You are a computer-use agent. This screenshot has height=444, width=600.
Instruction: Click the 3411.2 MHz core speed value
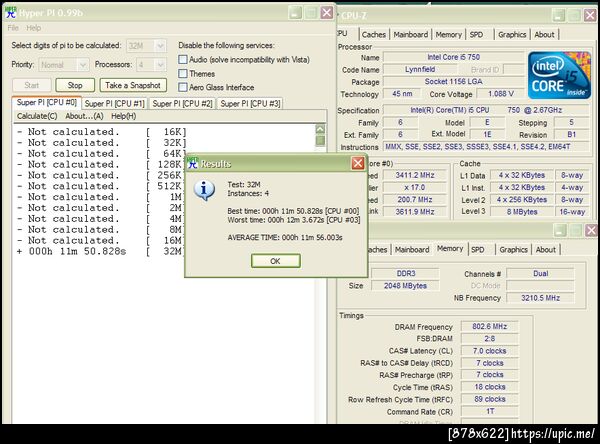[415, 175]
